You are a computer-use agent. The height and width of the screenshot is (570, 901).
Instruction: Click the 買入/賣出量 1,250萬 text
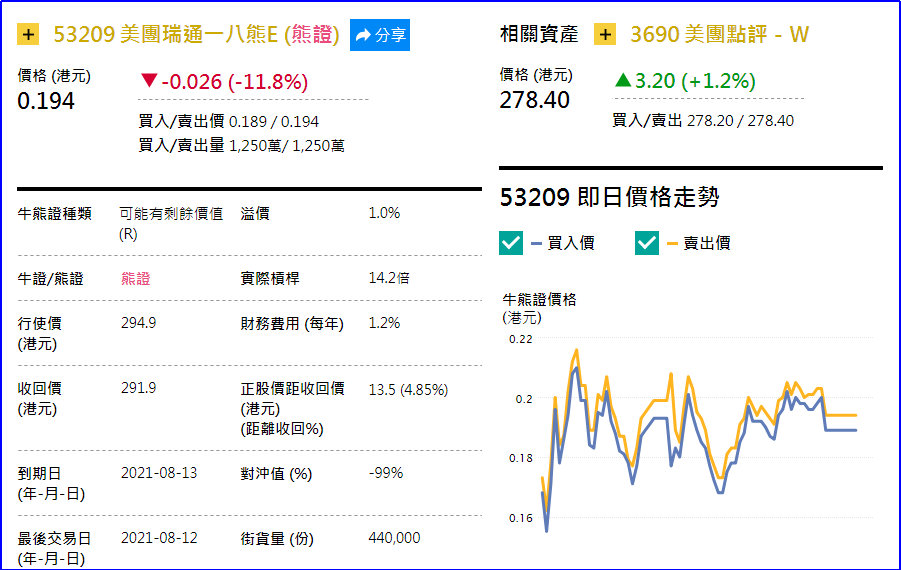241,145
